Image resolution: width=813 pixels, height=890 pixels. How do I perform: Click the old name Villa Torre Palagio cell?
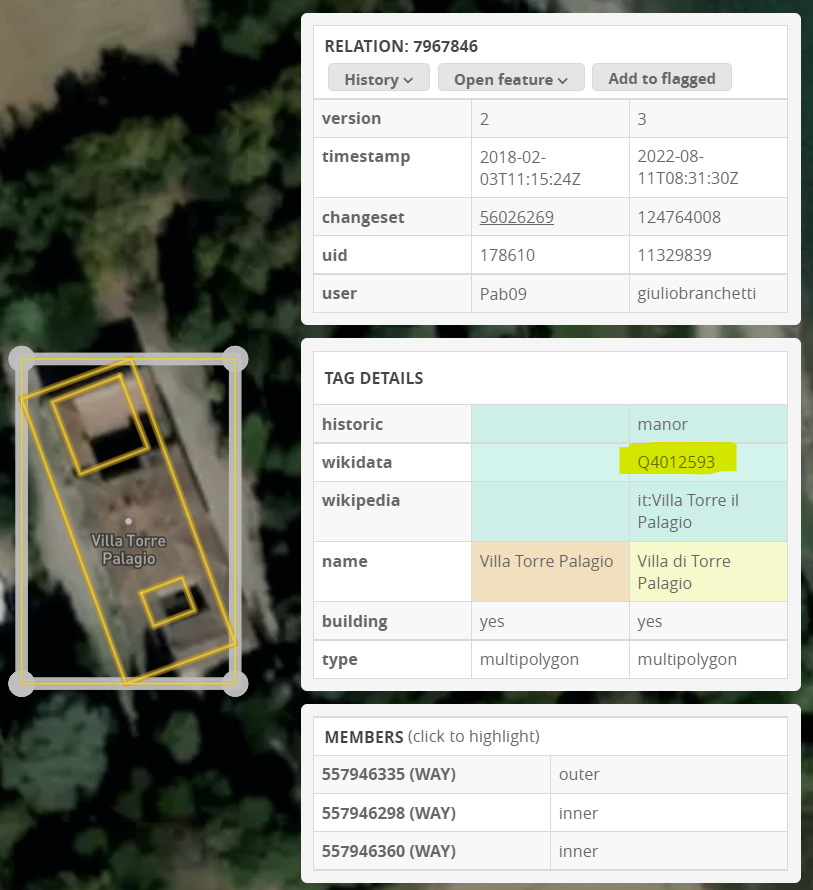point(546,561)
